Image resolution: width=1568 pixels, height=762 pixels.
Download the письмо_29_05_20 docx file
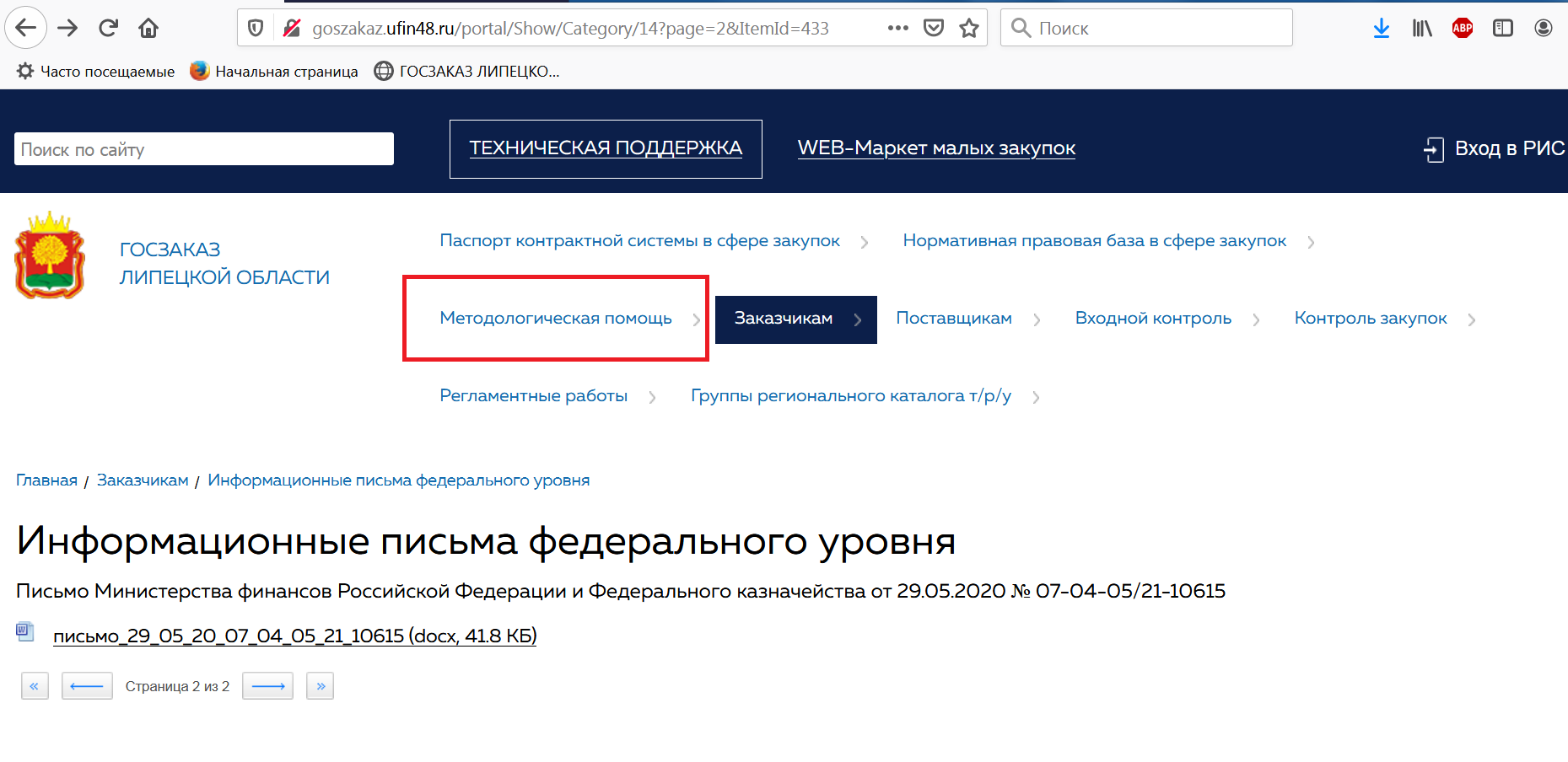[x=294, y=636]
